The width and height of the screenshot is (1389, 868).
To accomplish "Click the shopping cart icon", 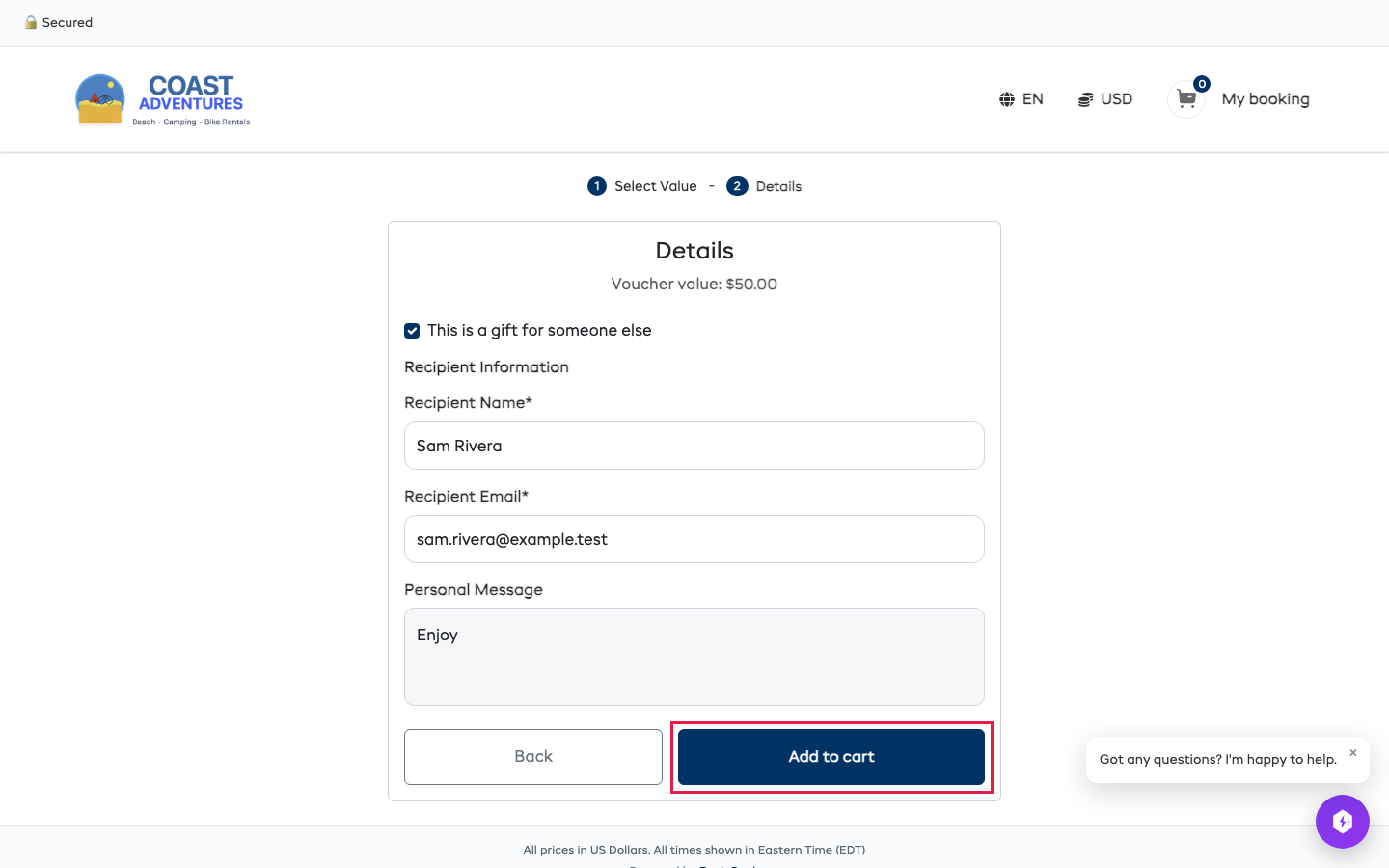I will pyautogui.click(x=1186, y=99).
